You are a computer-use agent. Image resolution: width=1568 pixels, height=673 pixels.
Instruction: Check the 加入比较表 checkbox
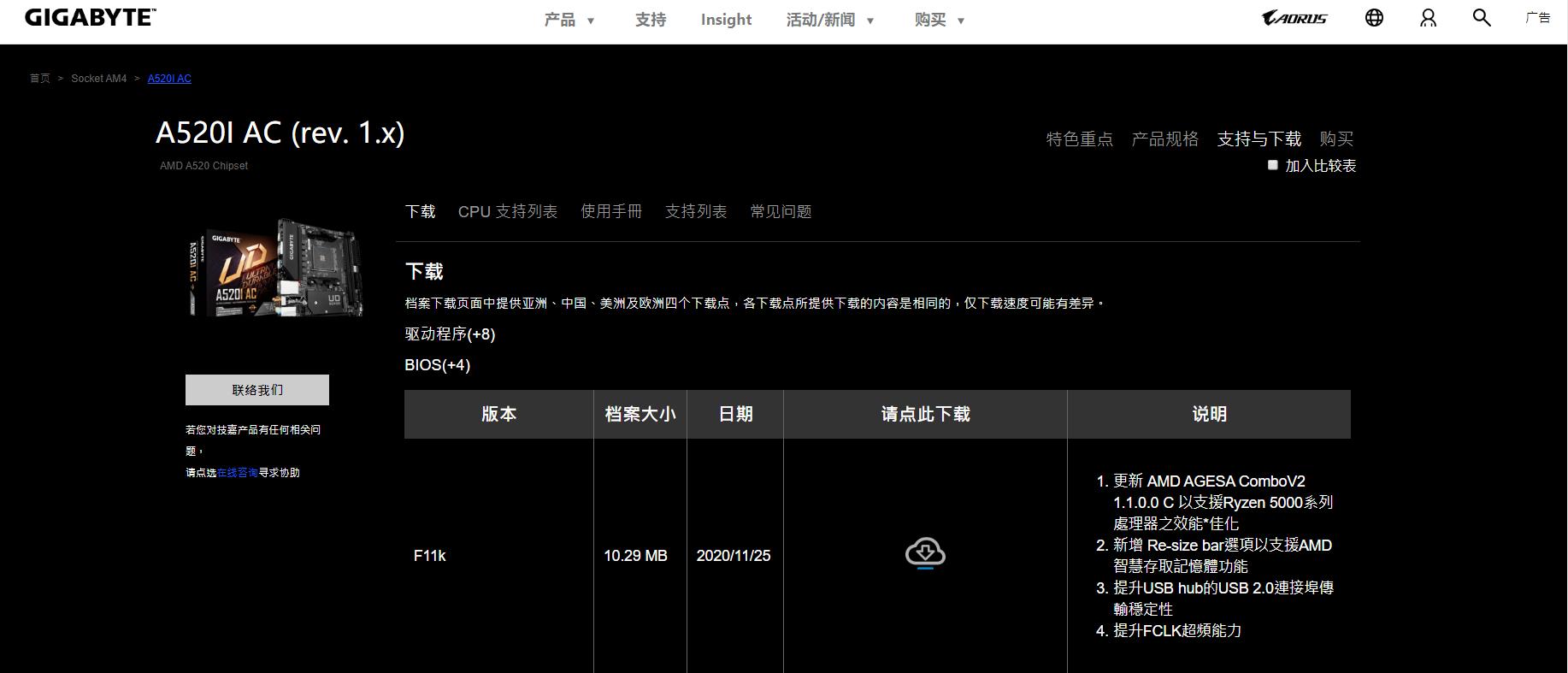pos(1272,165)
